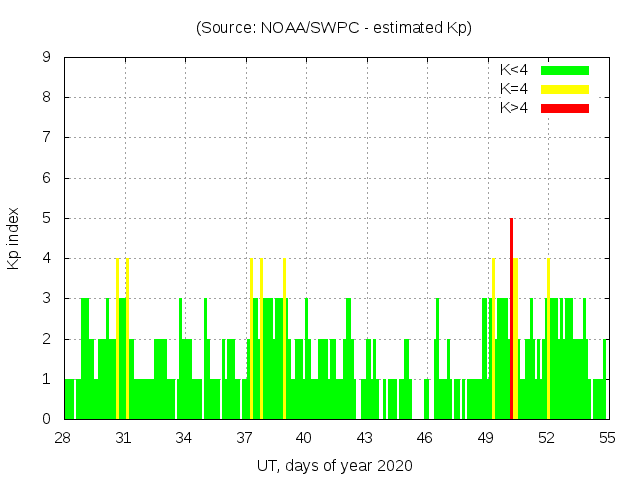Image resolution: width=640 pixels, height=480 pixels.
Task: Click the yellow K=4 legend swatch
Action: tap(565, 89)
